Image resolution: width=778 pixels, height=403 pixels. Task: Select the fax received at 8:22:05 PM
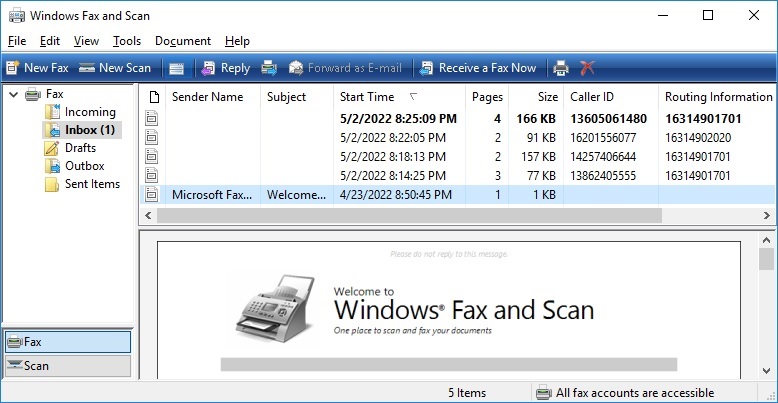[458, 137]
